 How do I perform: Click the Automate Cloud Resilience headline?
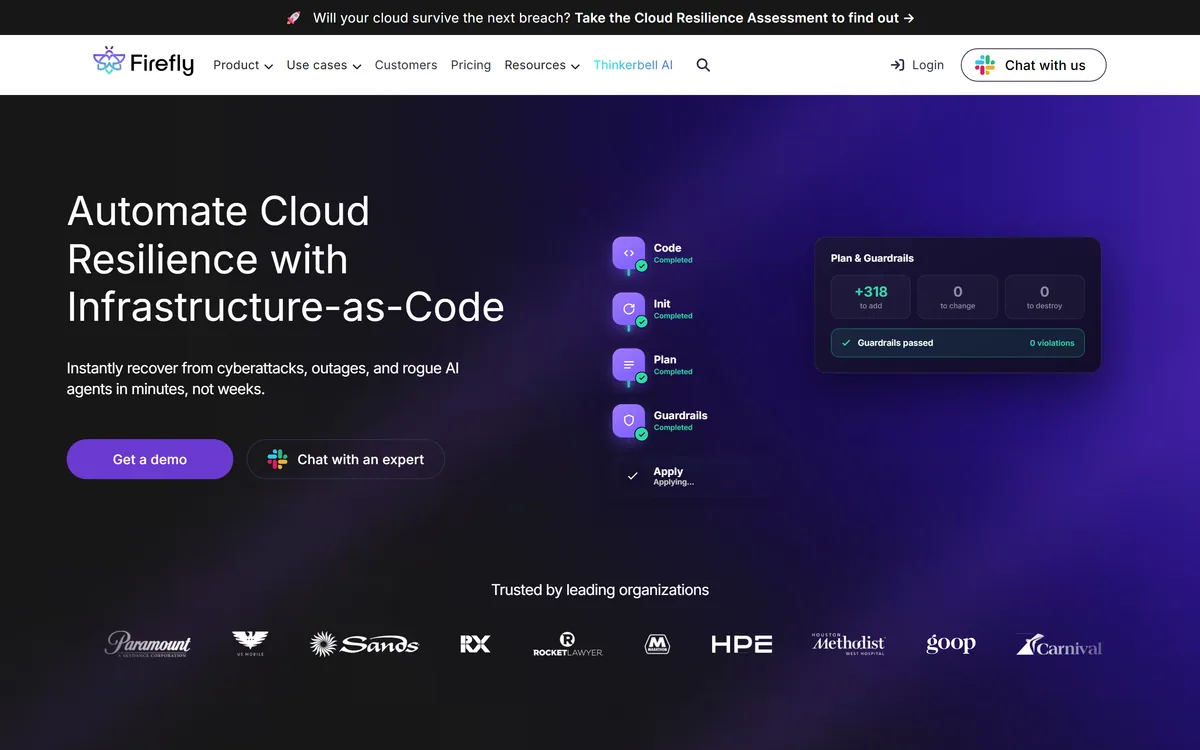click(286, 259)
